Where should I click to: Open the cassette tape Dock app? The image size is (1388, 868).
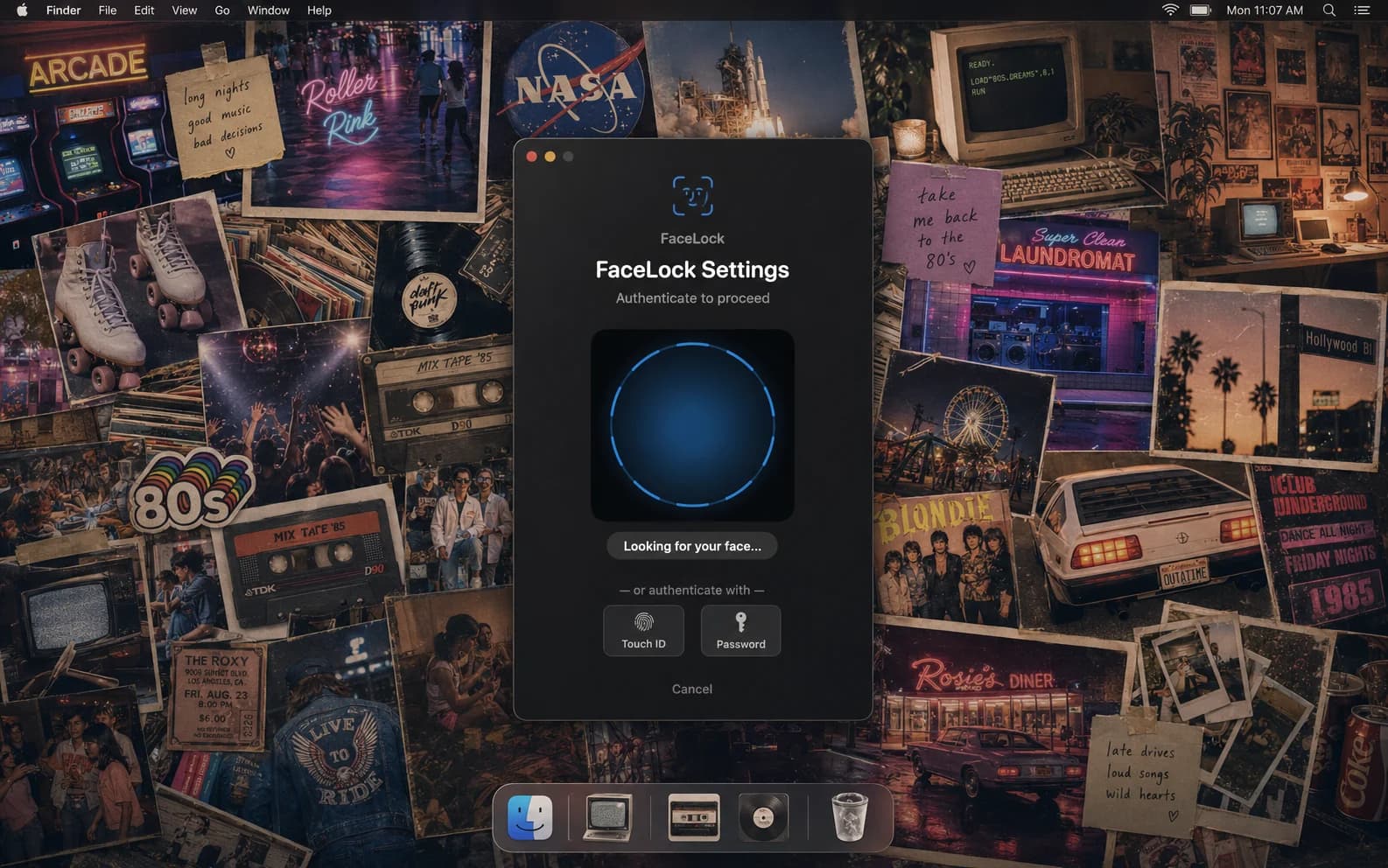pos(694,817)
